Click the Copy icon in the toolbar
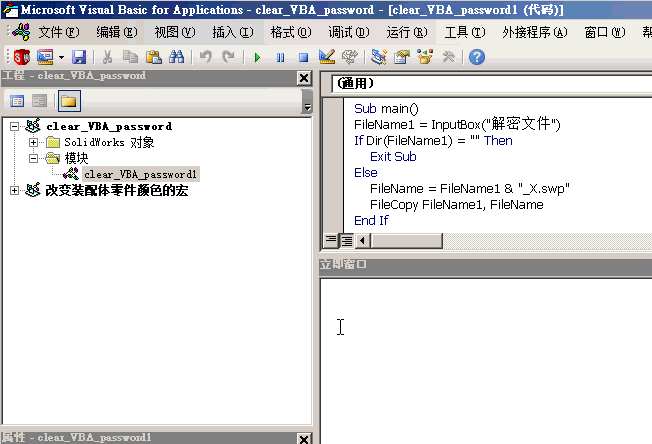This screenshot has height=444, width=652. pos(131,57)
